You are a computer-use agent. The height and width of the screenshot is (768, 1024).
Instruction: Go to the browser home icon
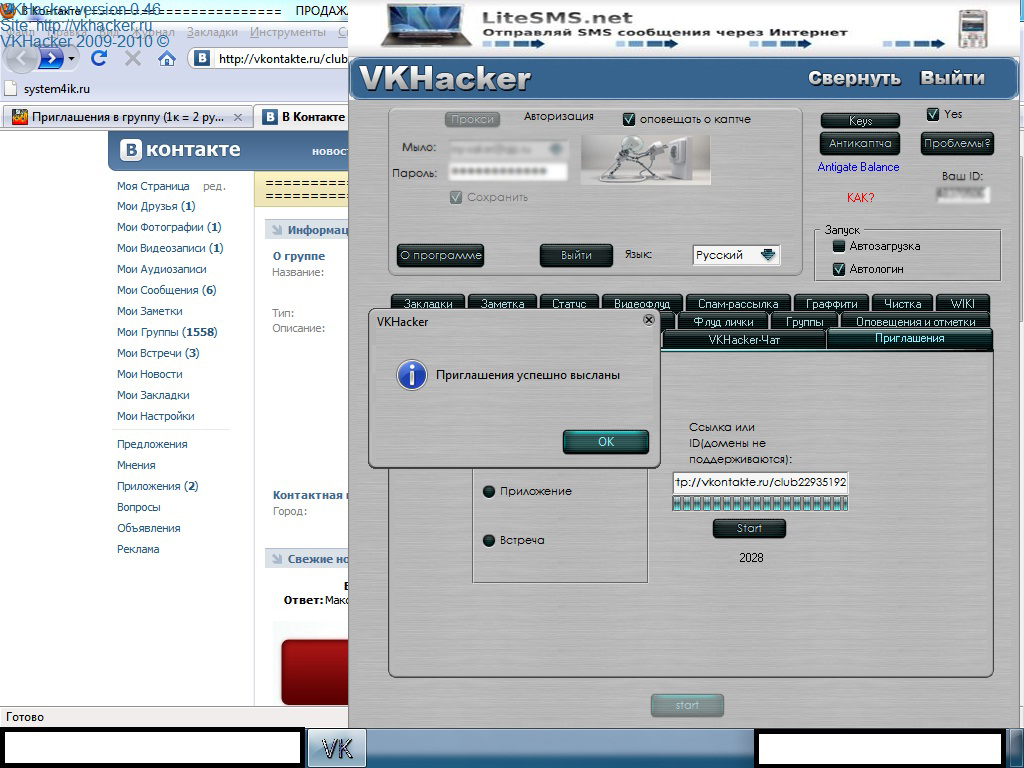(167, 59)
